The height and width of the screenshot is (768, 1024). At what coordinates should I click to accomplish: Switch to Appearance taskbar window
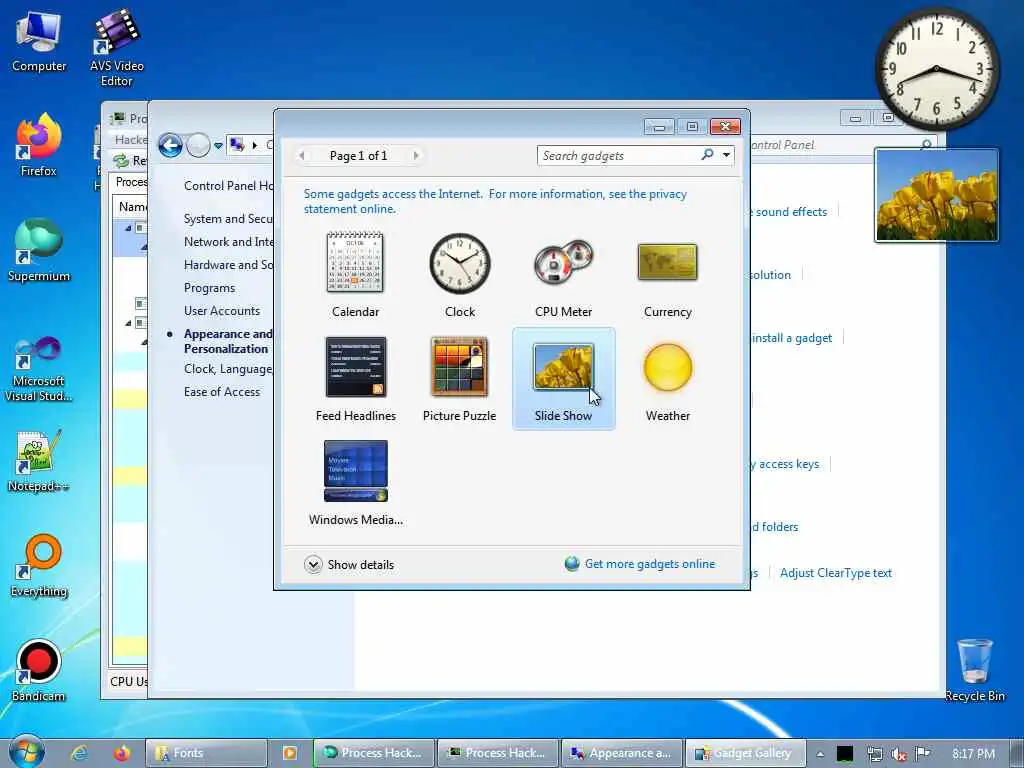(x=622, y=753)
